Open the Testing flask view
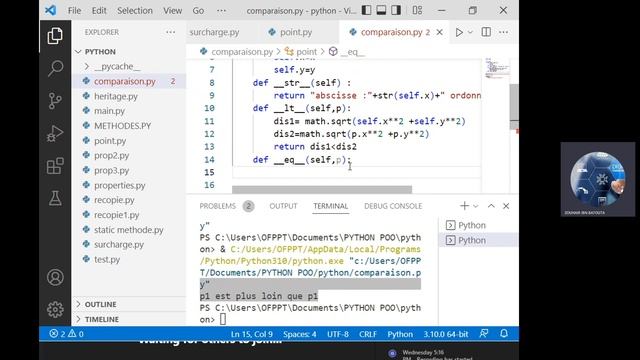Viewport: 640px width, 360px height. tap(55, 198)
